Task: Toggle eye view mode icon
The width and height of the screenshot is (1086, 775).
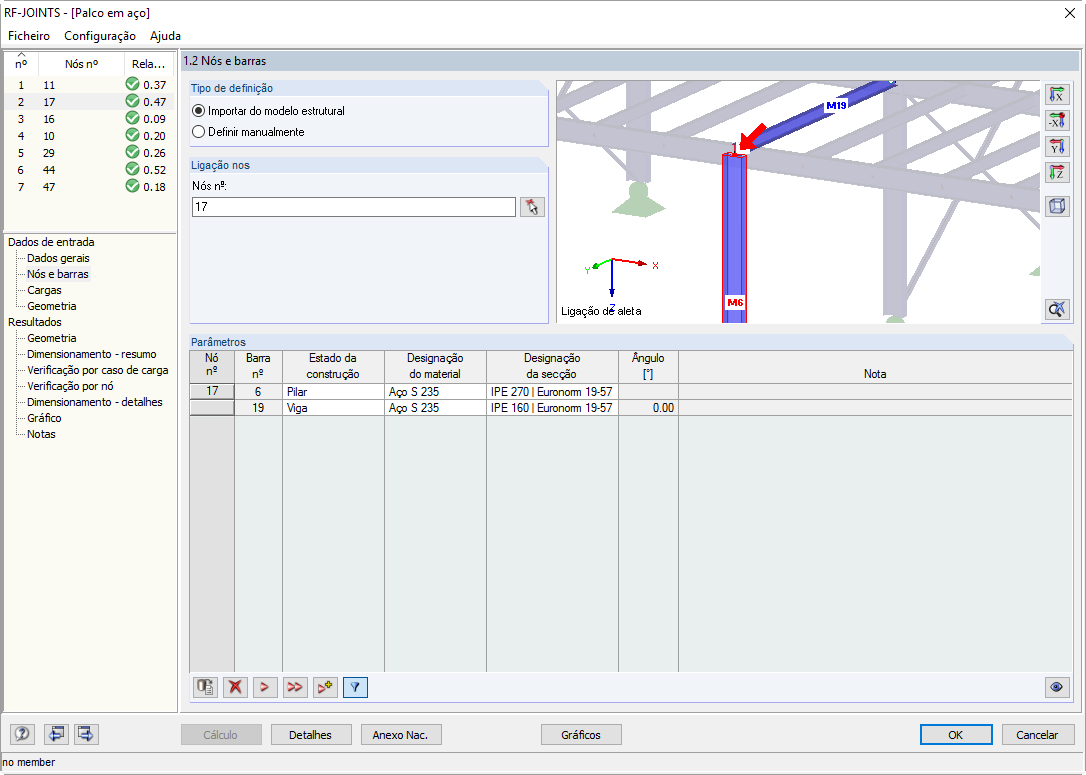Action: click(x=1056, y=687)
